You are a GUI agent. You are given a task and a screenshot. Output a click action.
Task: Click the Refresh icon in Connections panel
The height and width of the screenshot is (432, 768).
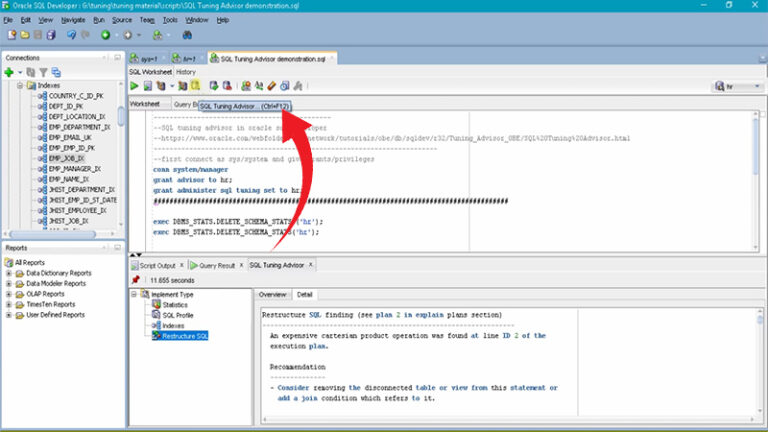(x=31, y=72)
